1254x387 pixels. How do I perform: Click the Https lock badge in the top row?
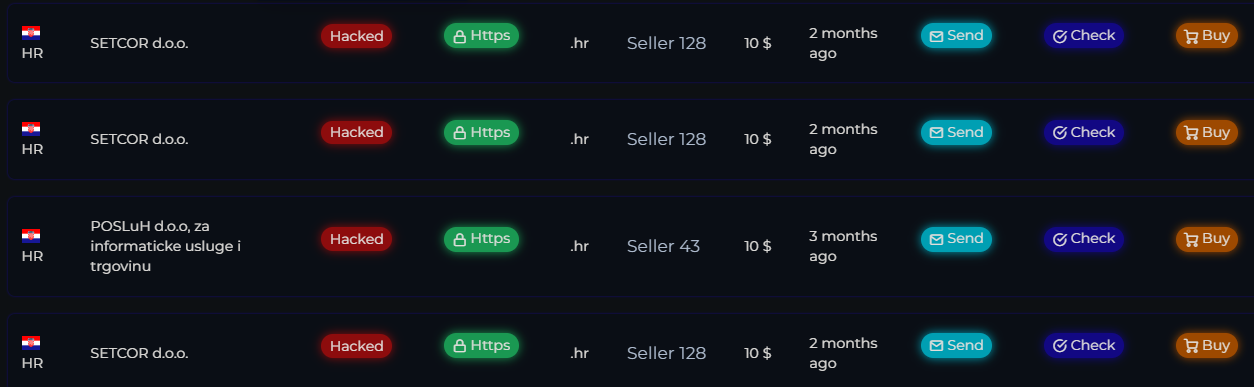481,36
